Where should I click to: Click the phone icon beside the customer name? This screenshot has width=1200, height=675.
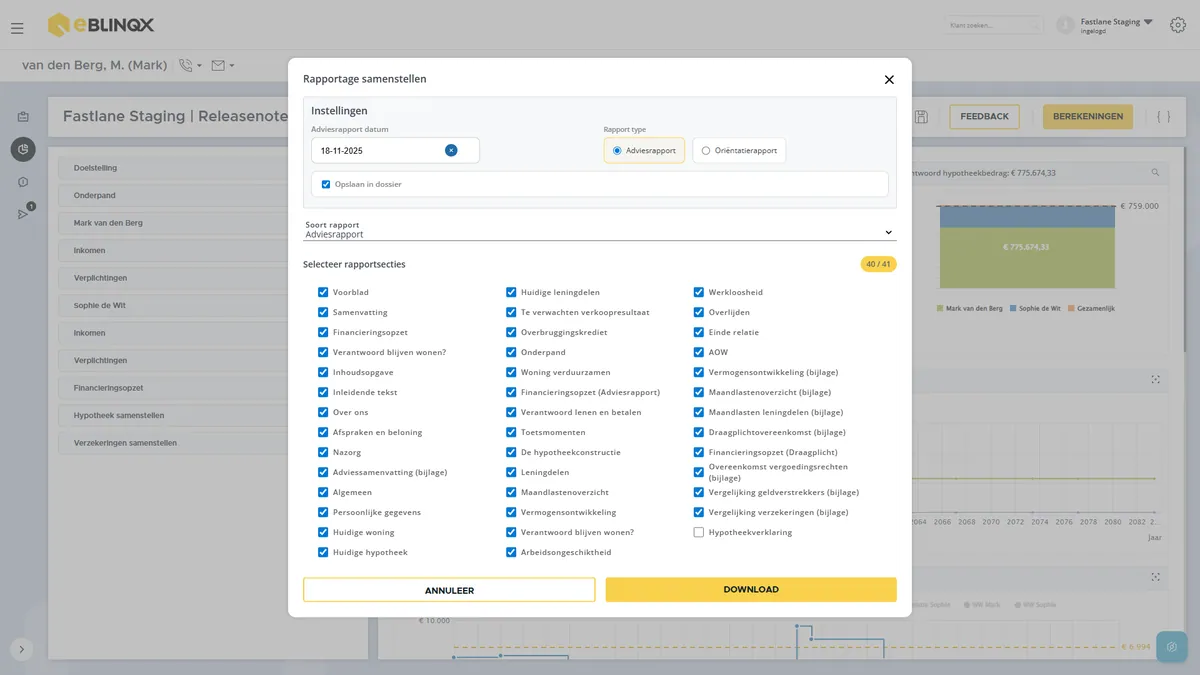[185, 66]
